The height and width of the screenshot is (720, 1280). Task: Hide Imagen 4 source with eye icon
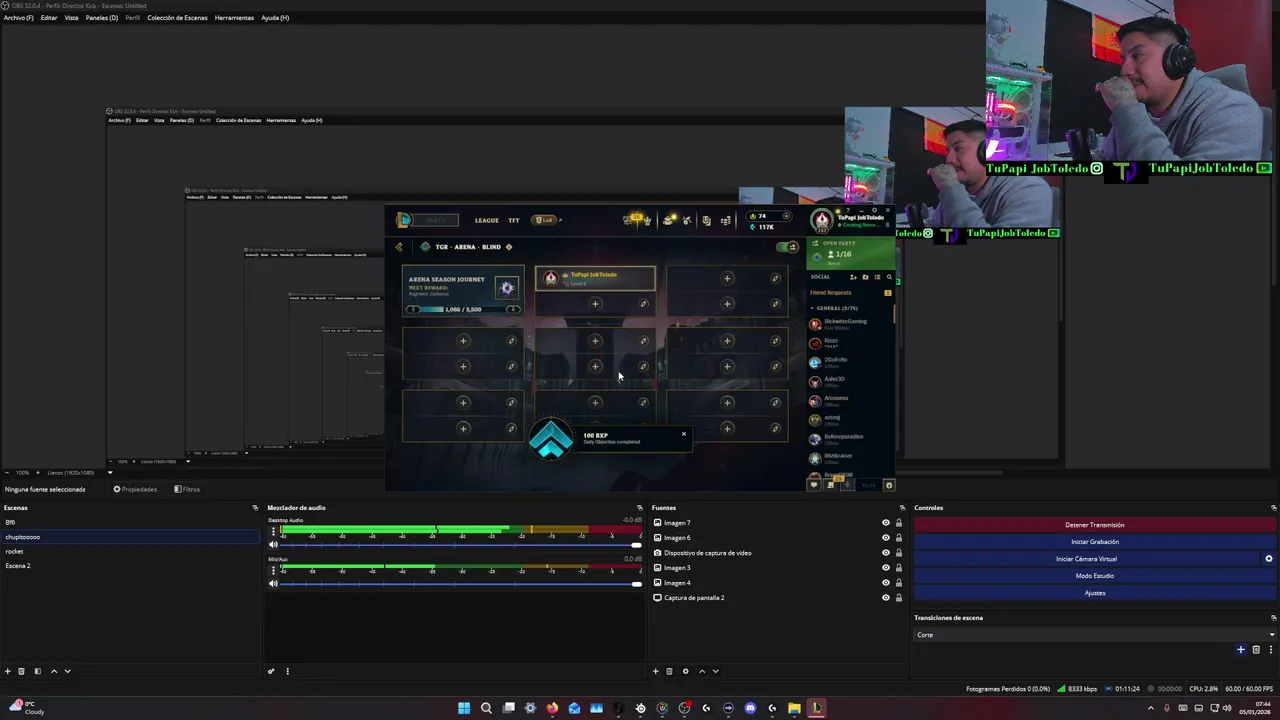[x=885, y=583]
